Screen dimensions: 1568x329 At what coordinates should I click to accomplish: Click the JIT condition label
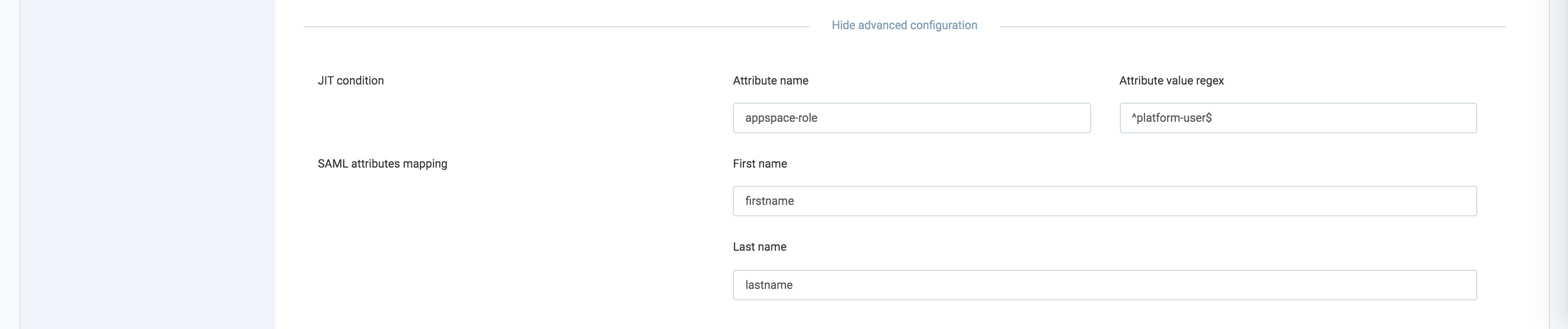[x=351, y=81]
